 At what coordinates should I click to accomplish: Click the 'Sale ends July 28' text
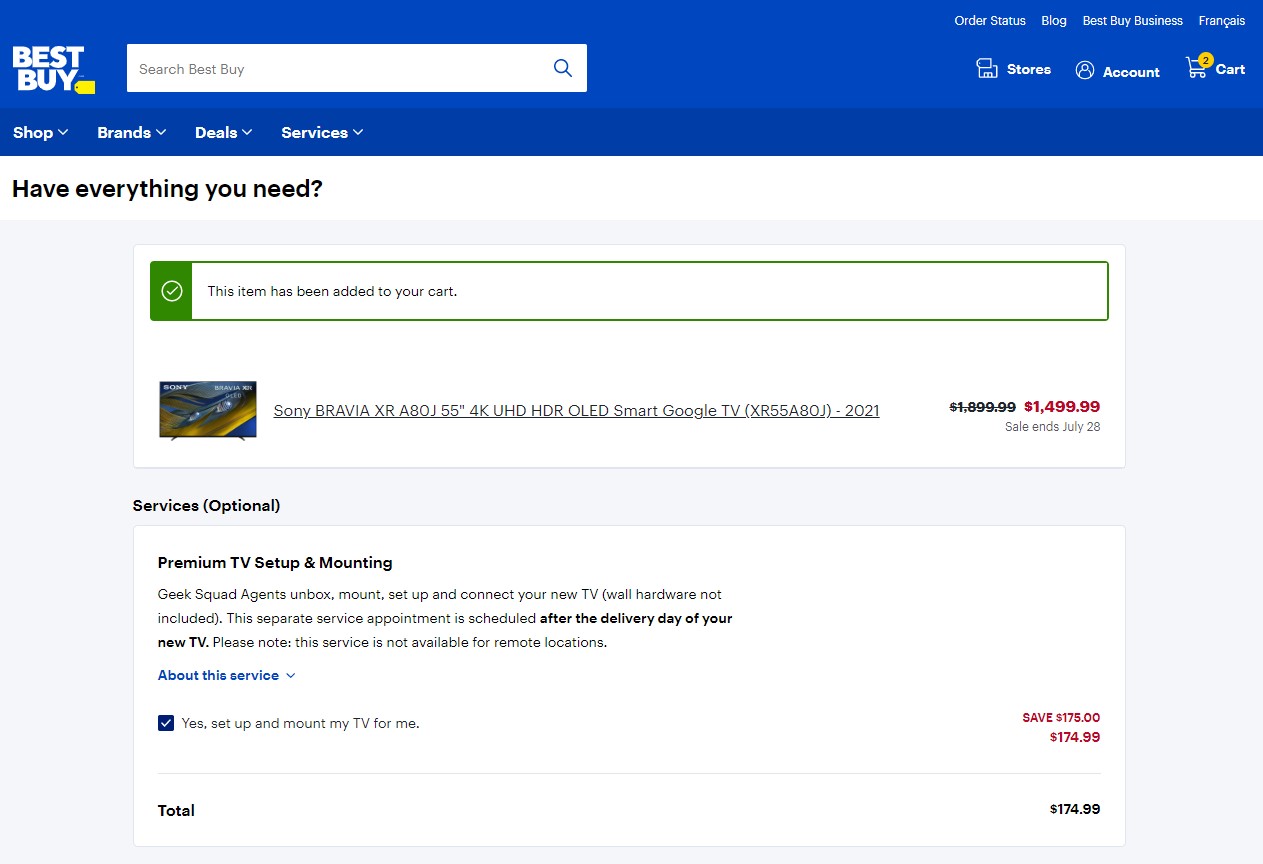[x=1052, y=427]
